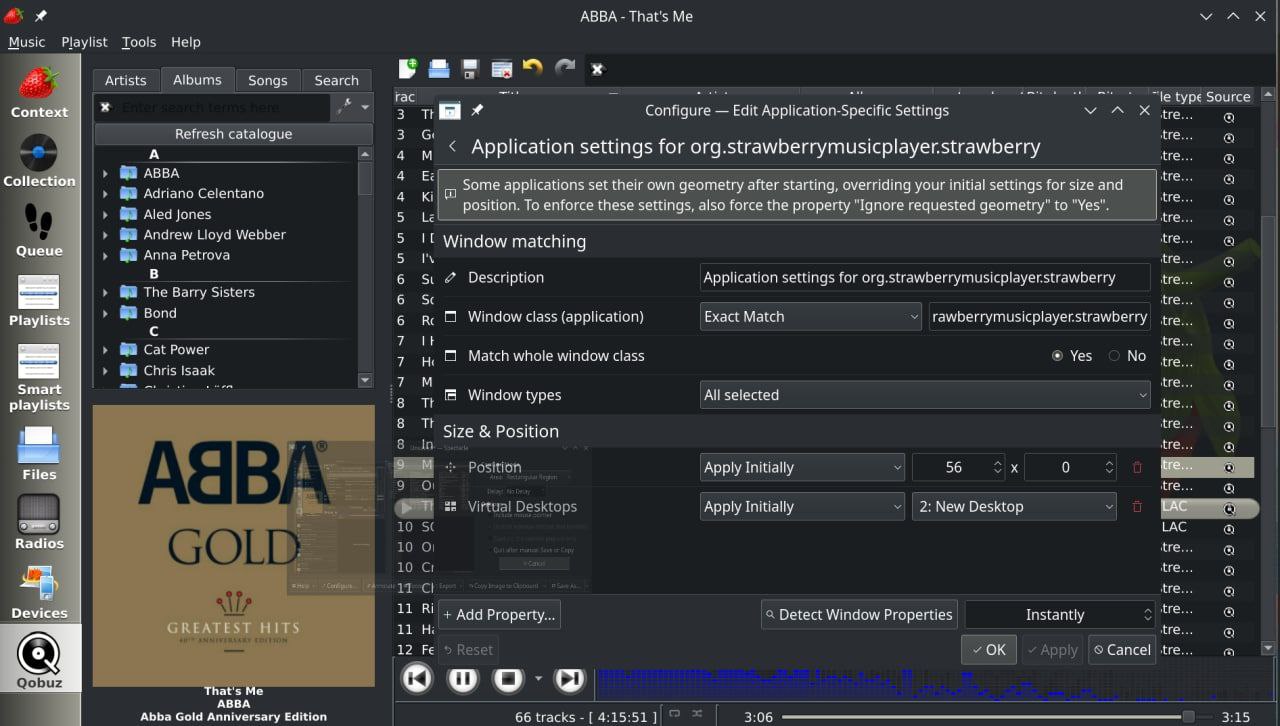Screen dimensions: 1280x726
Task: Open the Playlist menu
Action: point(84,42)
